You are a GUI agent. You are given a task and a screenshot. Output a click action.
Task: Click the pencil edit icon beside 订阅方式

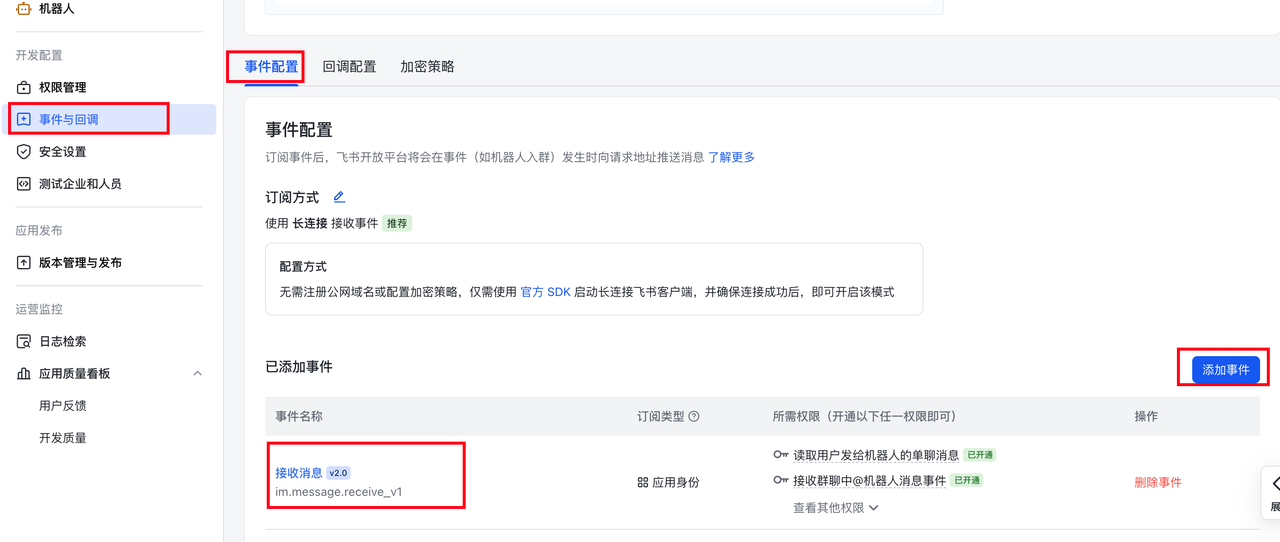pos(339,197)
